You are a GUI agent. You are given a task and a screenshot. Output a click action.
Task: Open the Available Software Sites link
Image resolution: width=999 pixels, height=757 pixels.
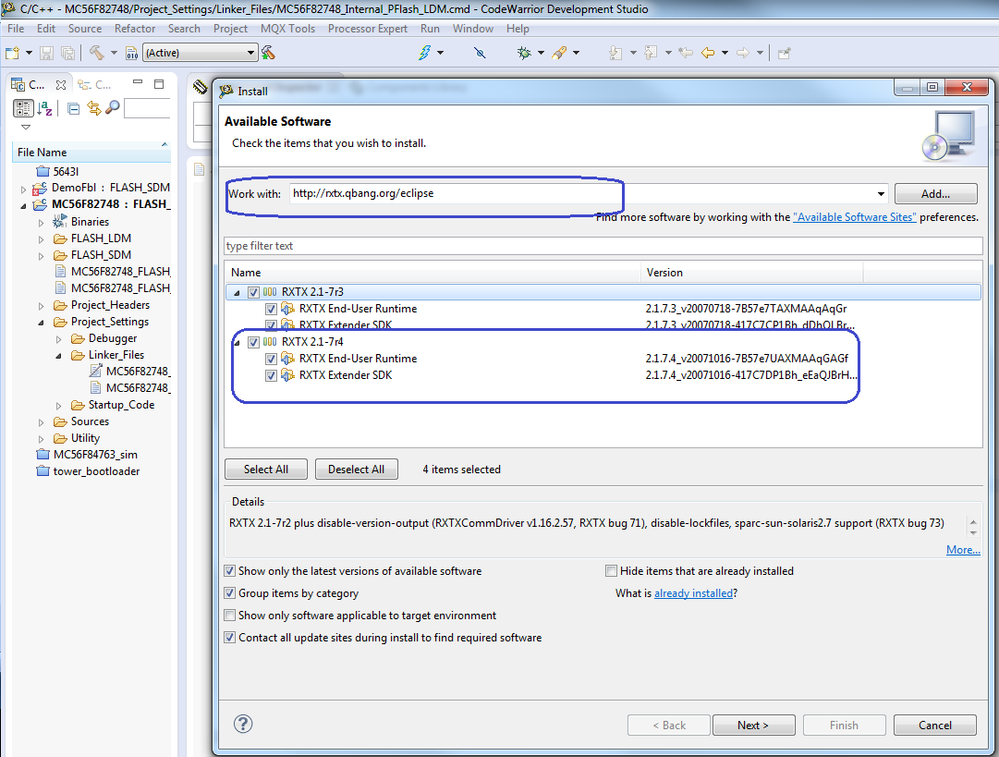tap(854, 217)
